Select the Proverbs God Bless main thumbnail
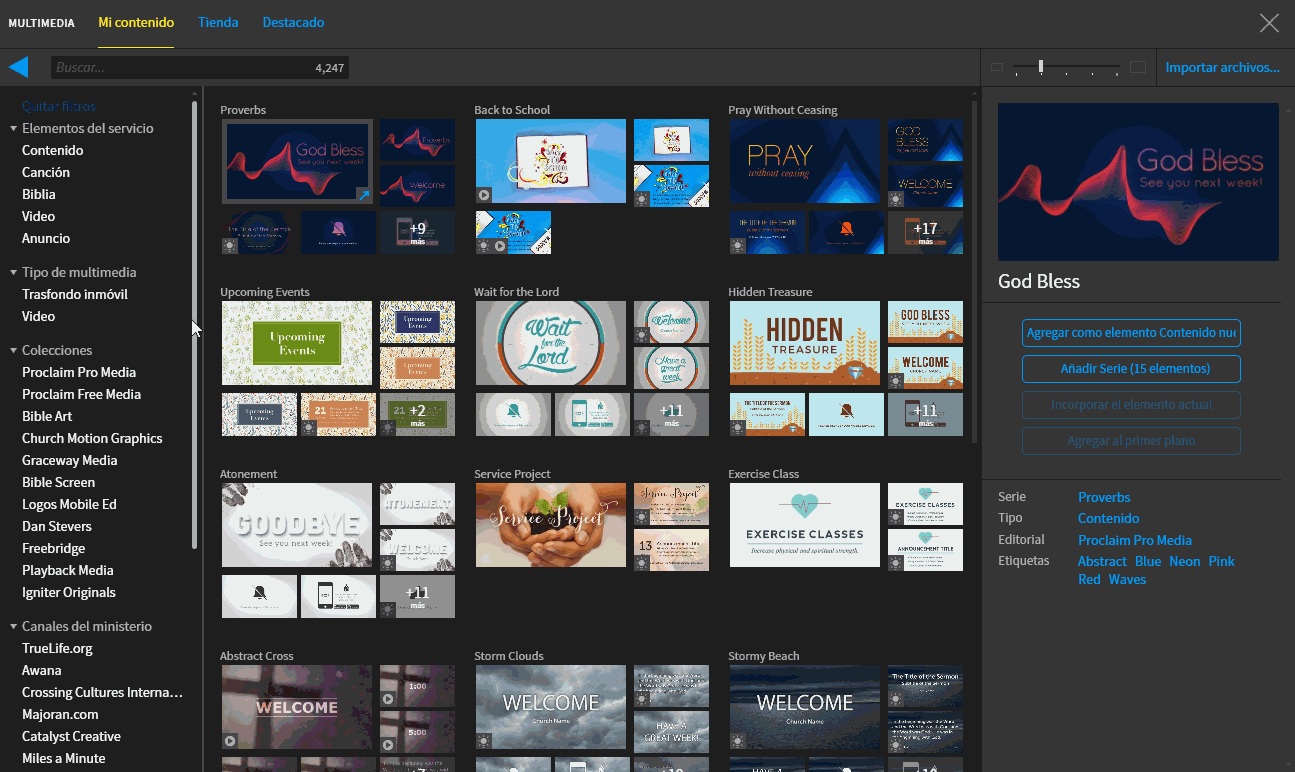Viewport: 1295px width, 772px height. click(x=297, y=162)
